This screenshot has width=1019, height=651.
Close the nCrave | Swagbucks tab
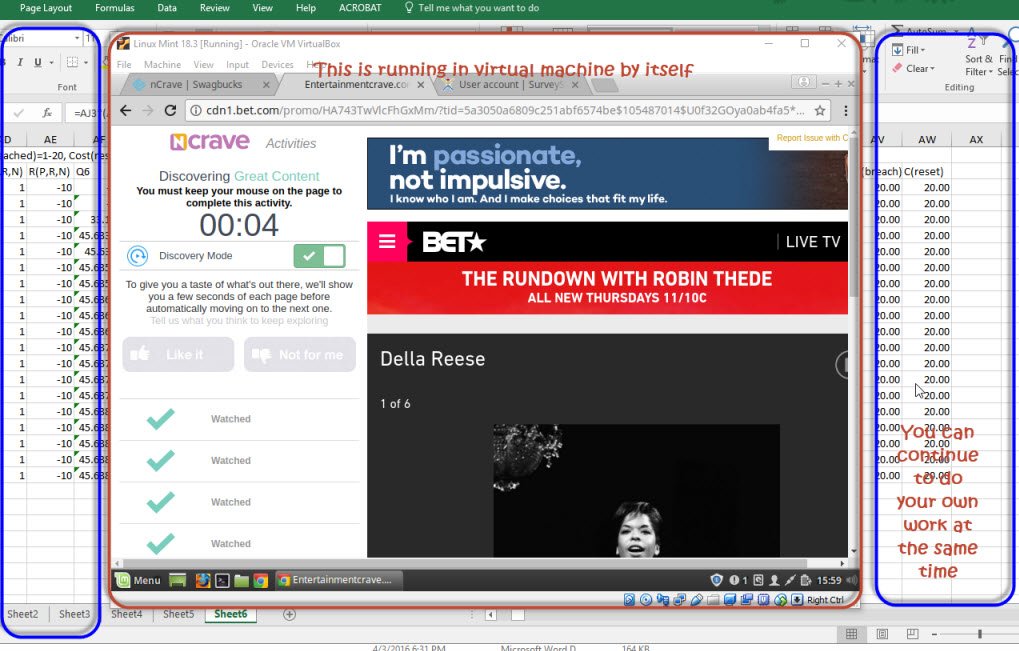click(266, 84)
